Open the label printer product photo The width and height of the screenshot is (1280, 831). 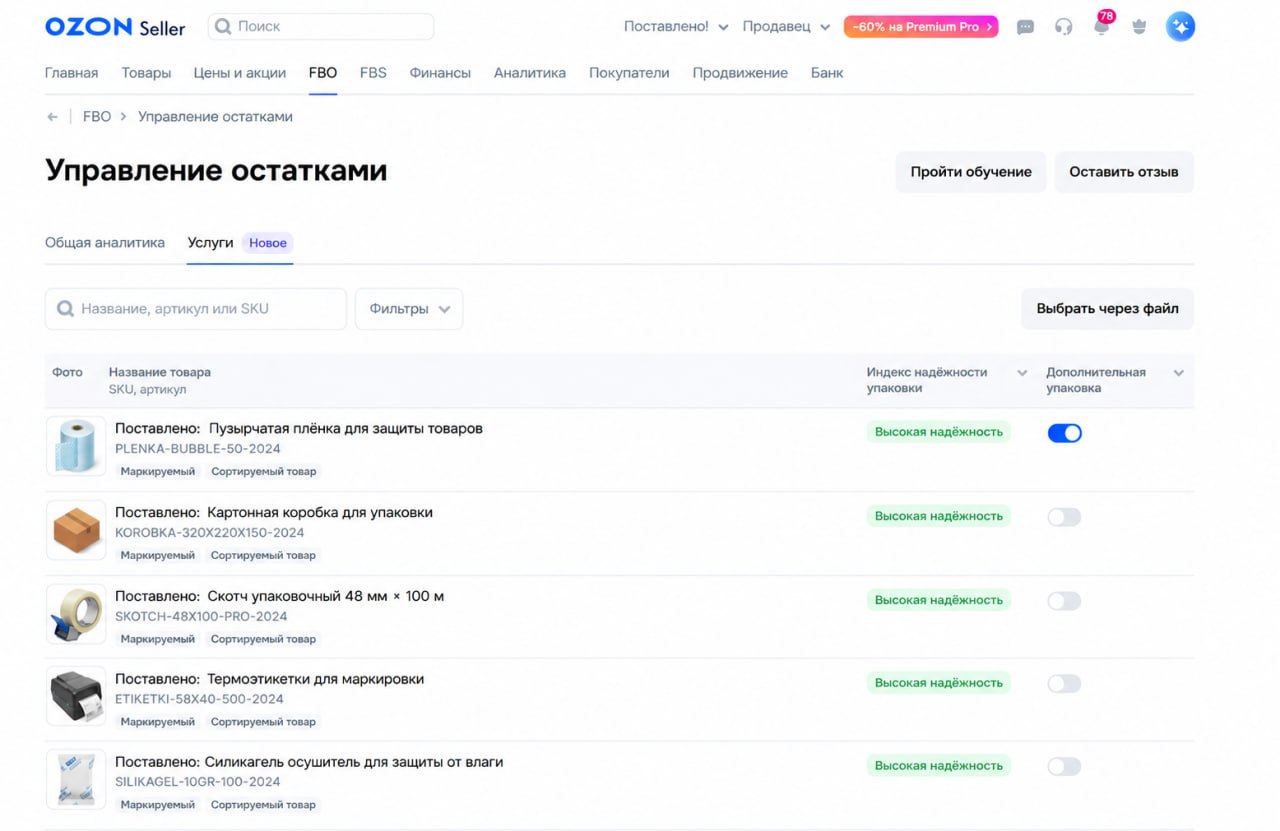(76, 696)
